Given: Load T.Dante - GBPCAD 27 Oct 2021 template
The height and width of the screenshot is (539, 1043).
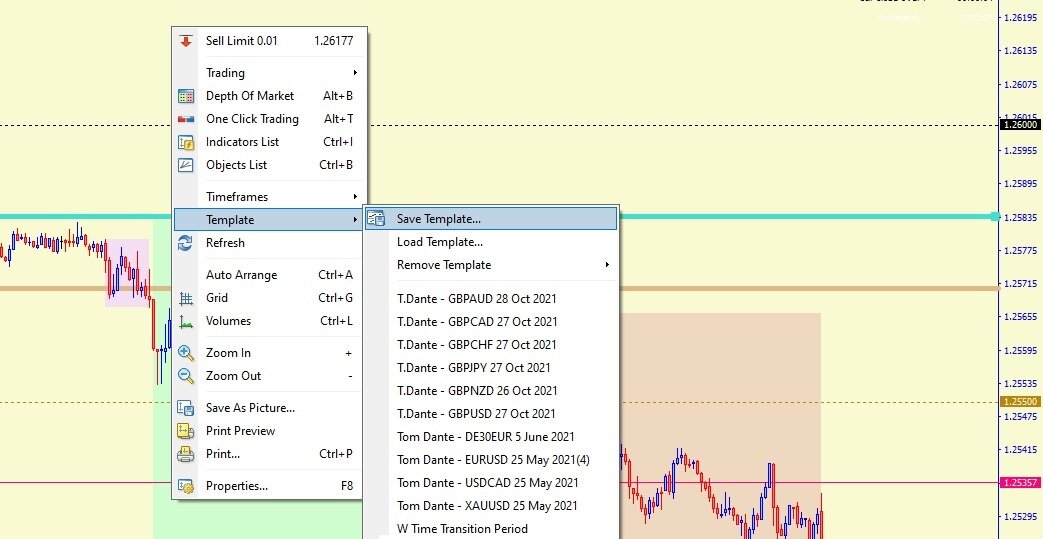Looking at the screenshot, I should (491, 322).
